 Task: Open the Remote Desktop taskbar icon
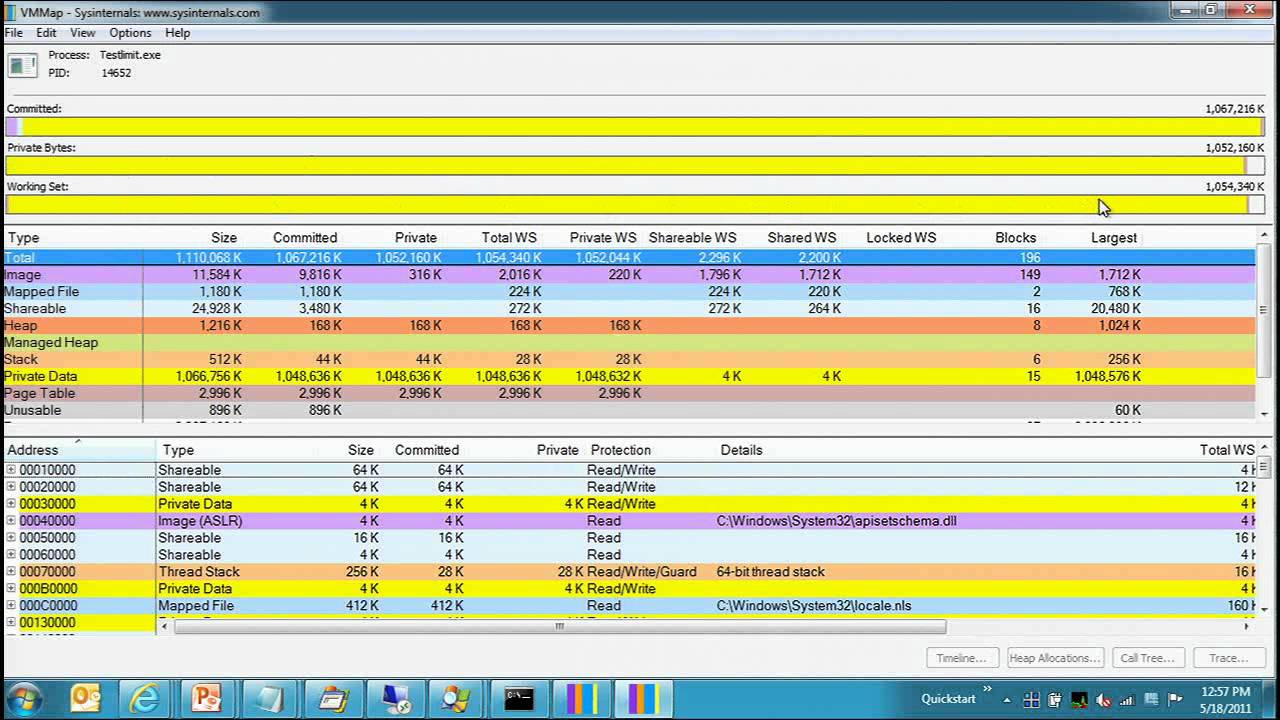[394, 698]
